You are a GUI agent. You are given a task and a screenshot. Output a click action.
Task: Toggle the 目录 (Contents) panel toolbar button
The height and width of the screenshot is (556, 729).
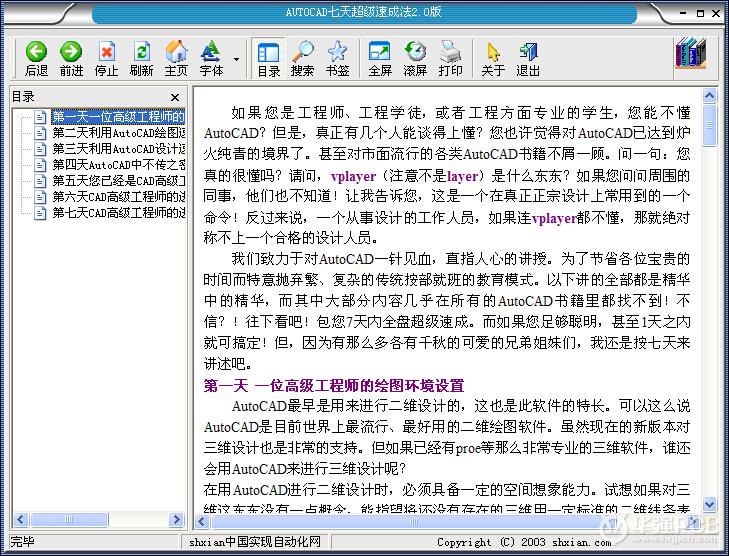(x=268, y=58)
